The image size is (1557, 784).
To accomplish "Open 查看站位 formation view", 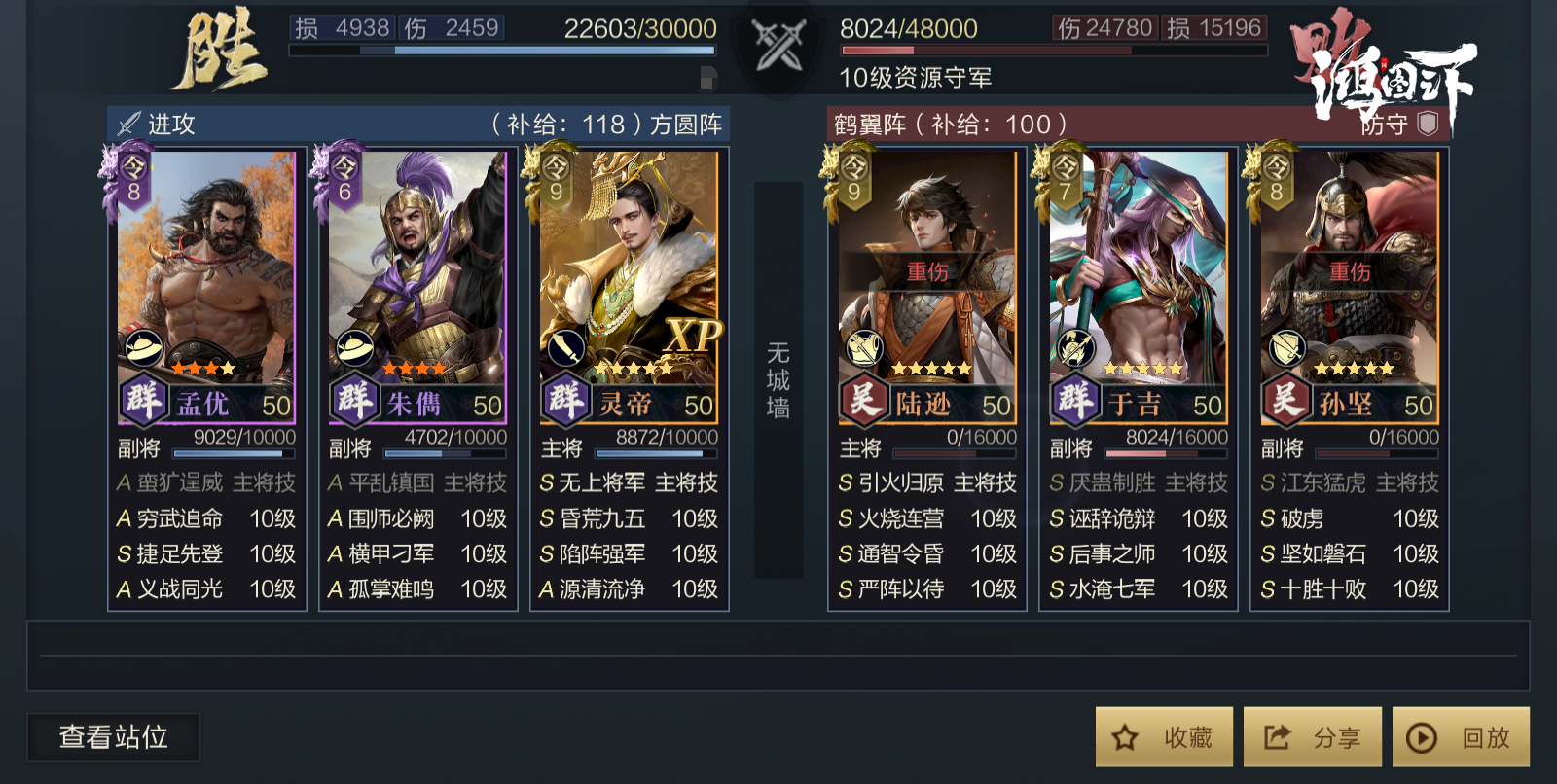I will (x=113, y=737).
